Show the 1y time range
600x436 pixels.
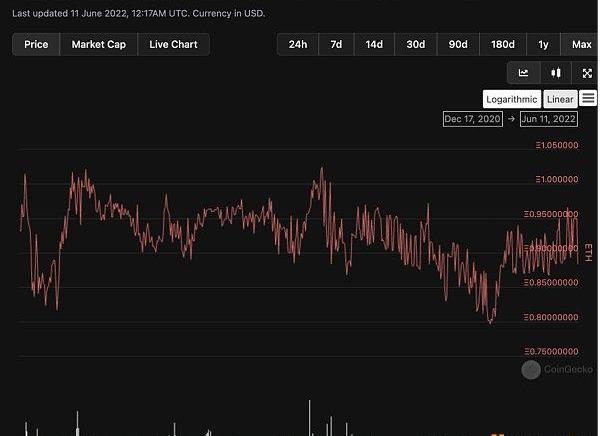pos(543,45)
